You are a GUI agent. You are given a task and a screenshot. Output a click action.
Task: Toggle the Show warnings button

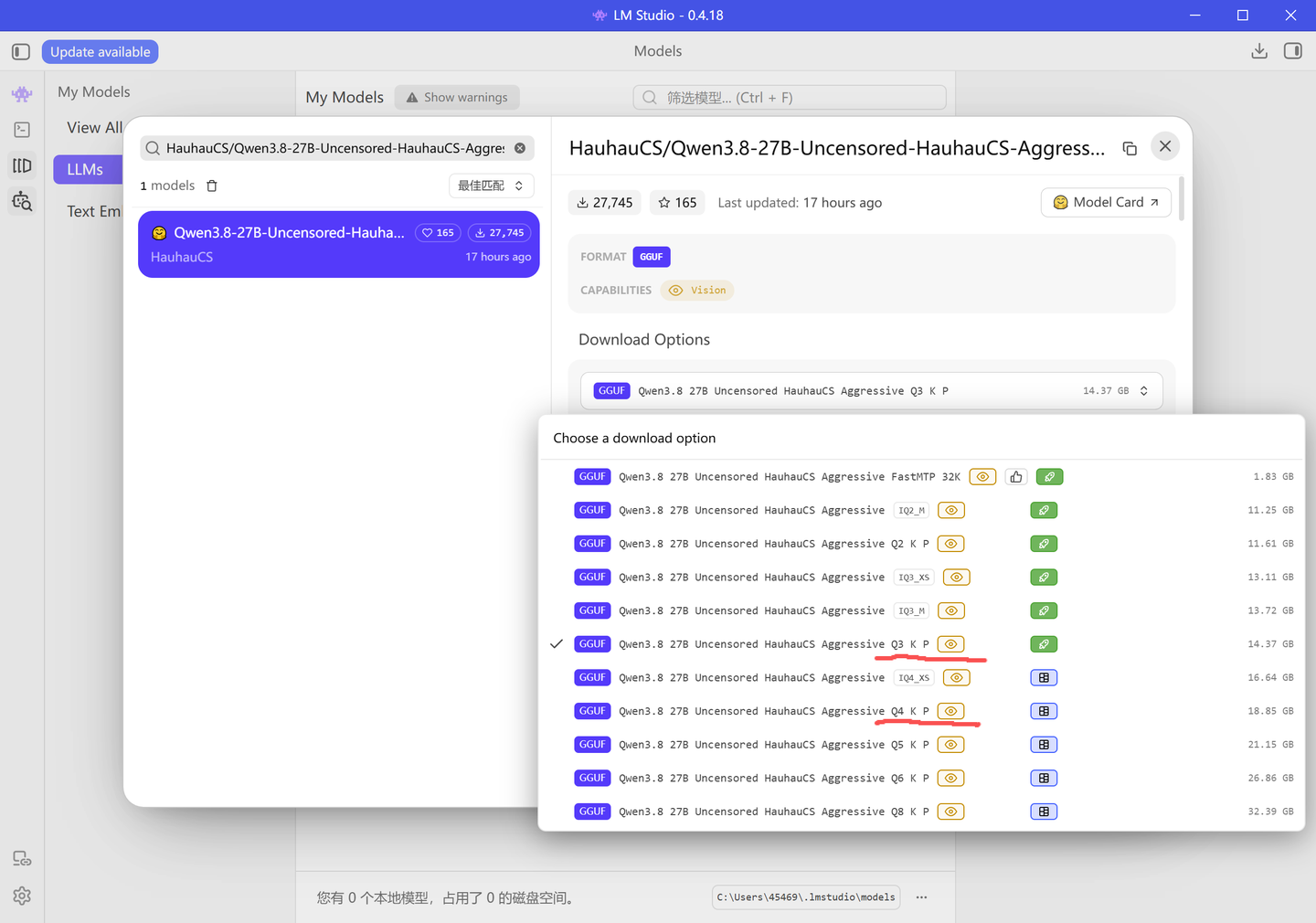click(457, 98)
